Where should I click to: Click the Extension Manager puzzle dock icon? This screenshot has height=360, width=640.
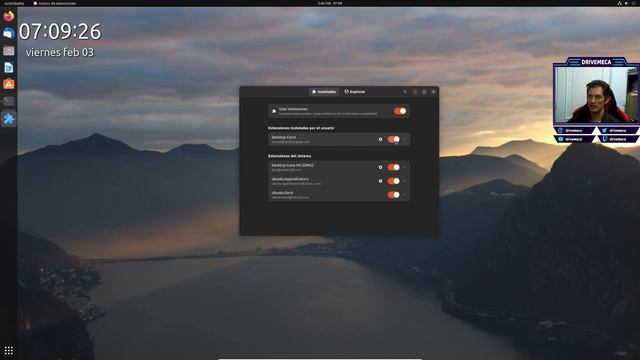pos(9,119)
